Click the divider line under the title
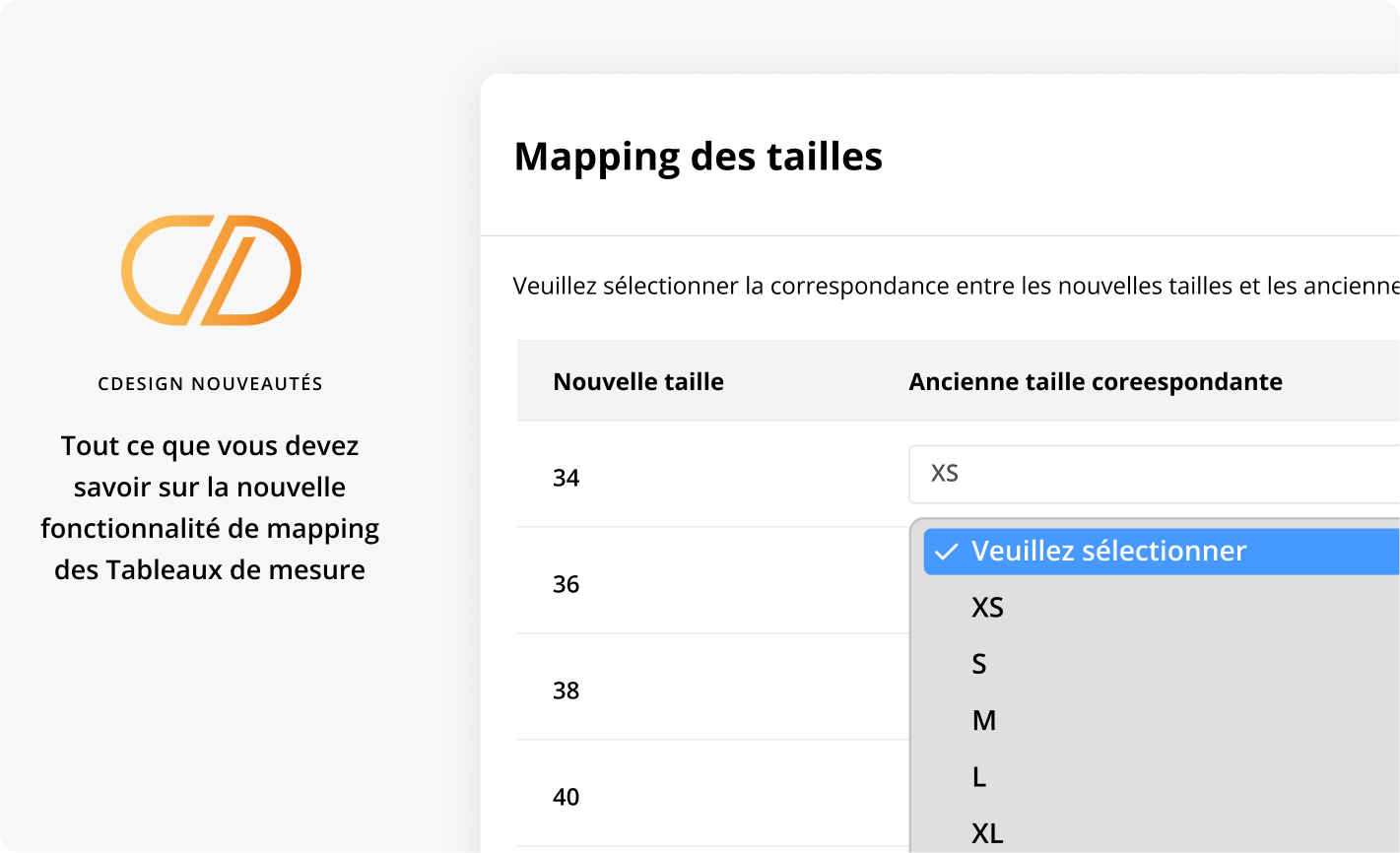1400x853 pixels. tap(940, 236)
